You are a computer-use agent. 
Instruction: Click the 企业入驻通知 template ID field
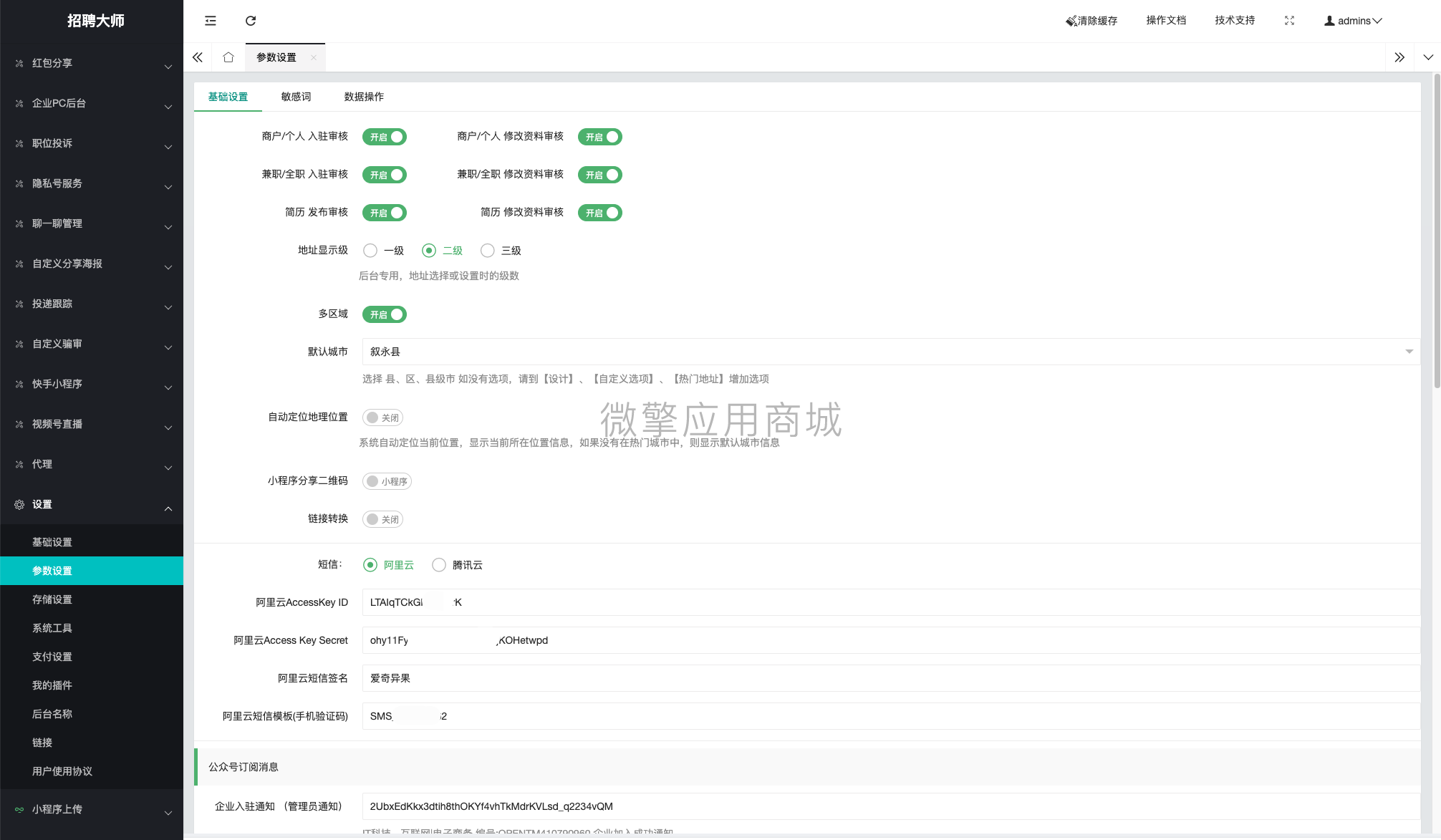[x=891, y=806]
